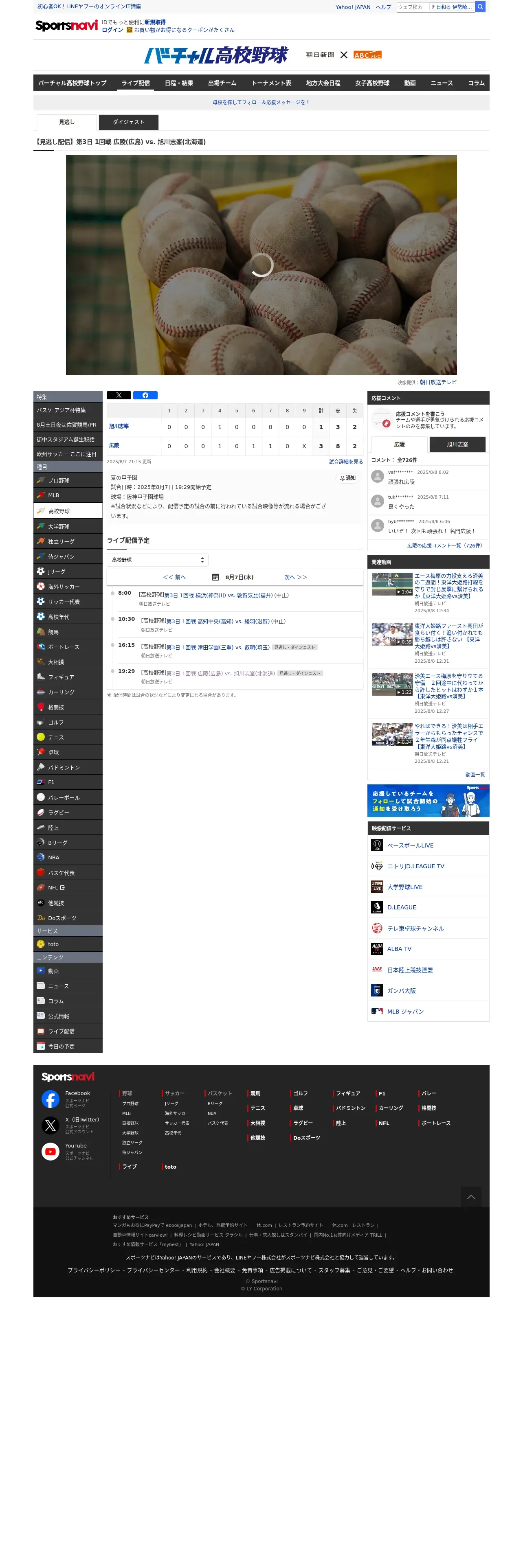The height and width of the screenshot is (1568, 523).
Task: Open the YouTube icon in the footer
Action: (x=51, y=1151)
